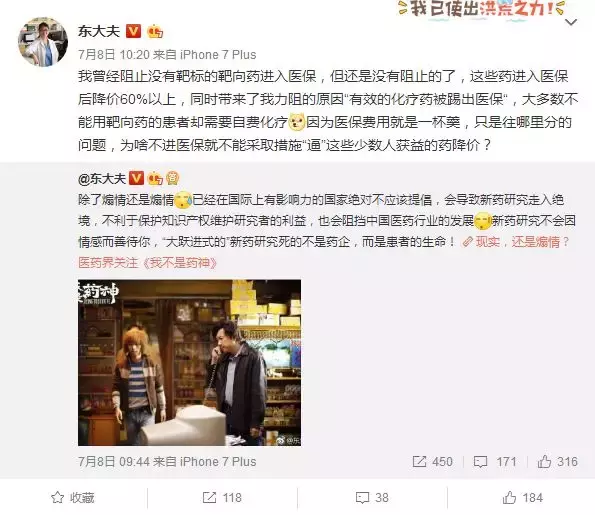Open the comments with 38 count

pos(372,497)
